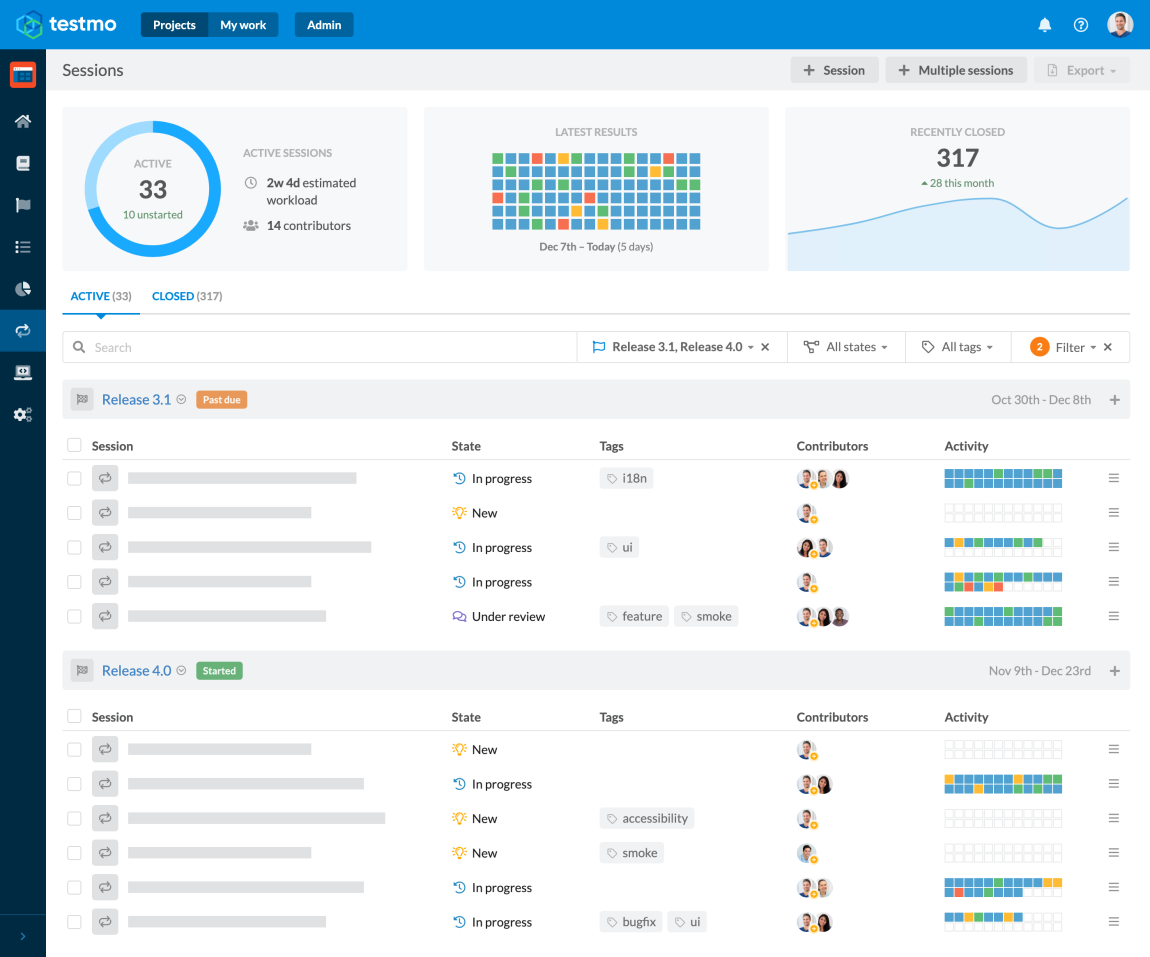This screenshot has width=1150, height=957.
Task: Switch to the CLOSED (317) tab
Action: (x=187, y=296)
